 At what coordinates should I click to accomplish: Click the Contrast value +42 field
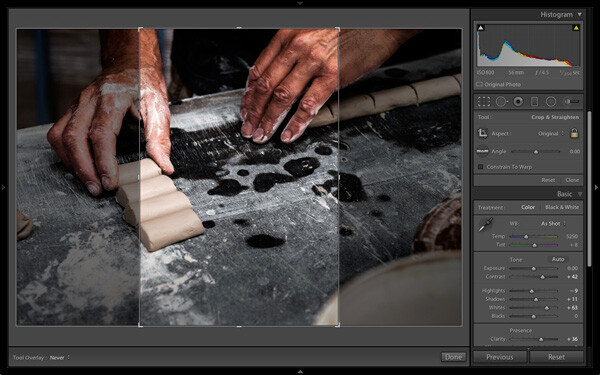coord(572,277)
